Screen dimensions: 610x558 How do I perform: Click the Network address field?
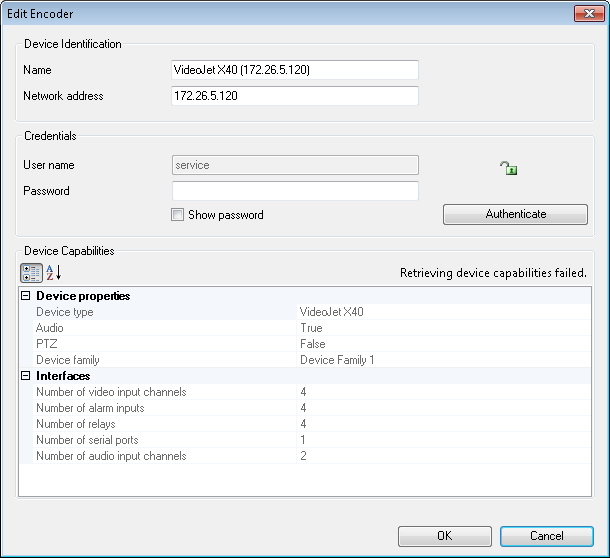295,96
